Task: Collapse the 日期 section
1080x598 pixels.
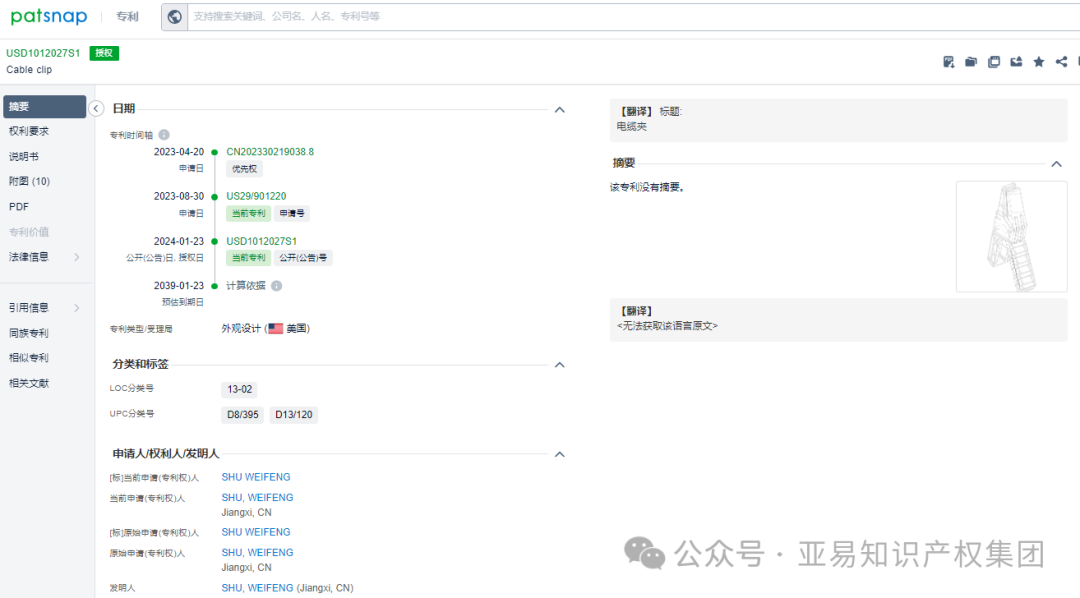Action: [x=560, y=110]
